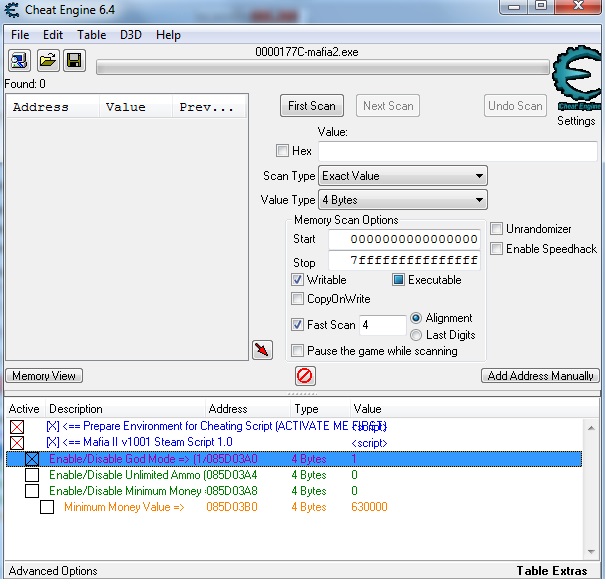Activate Minimum Money Value checkbox

[x=47, y=507]
